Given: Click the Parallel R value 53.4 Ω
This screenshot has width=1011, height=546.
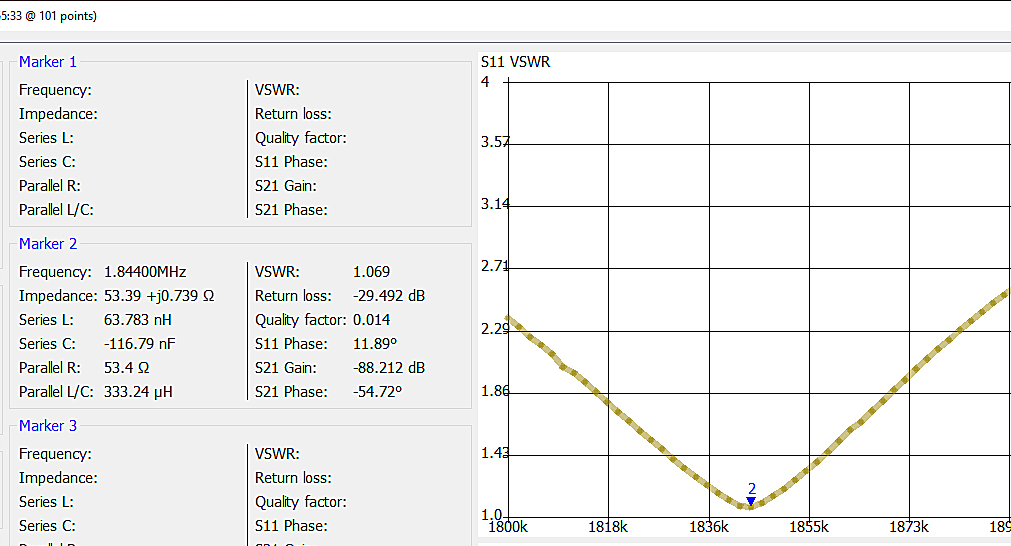Looking at the screenshot, I should coord(125,368).
